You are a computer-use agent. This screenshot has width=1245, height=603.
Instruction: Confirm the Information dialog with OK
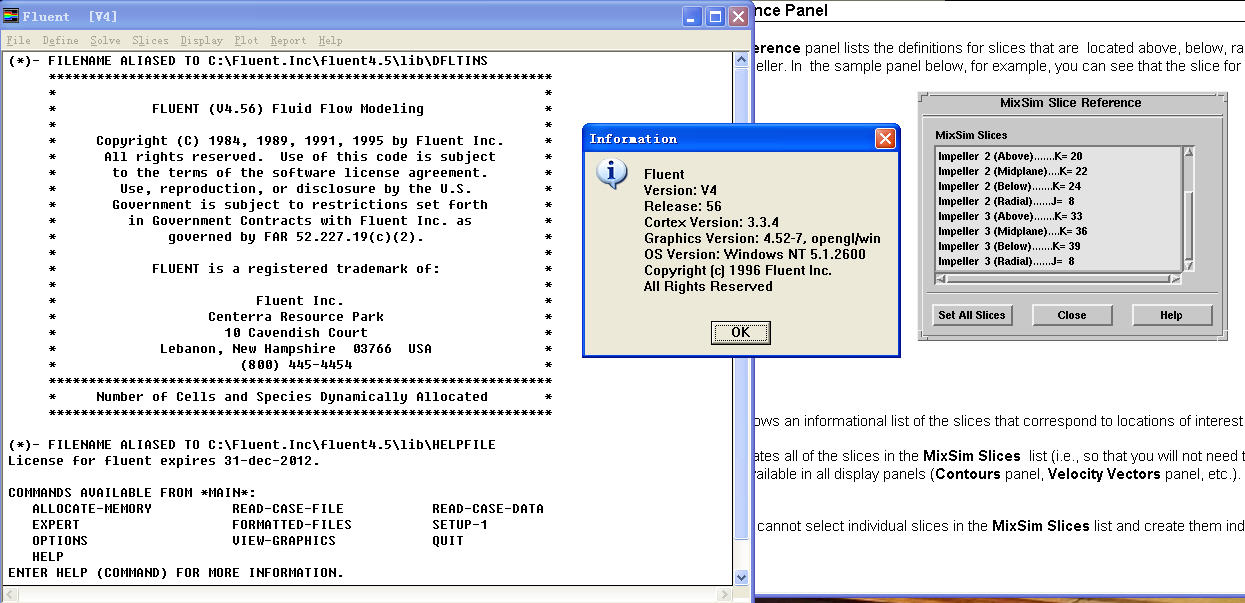[x=741, y=332]
